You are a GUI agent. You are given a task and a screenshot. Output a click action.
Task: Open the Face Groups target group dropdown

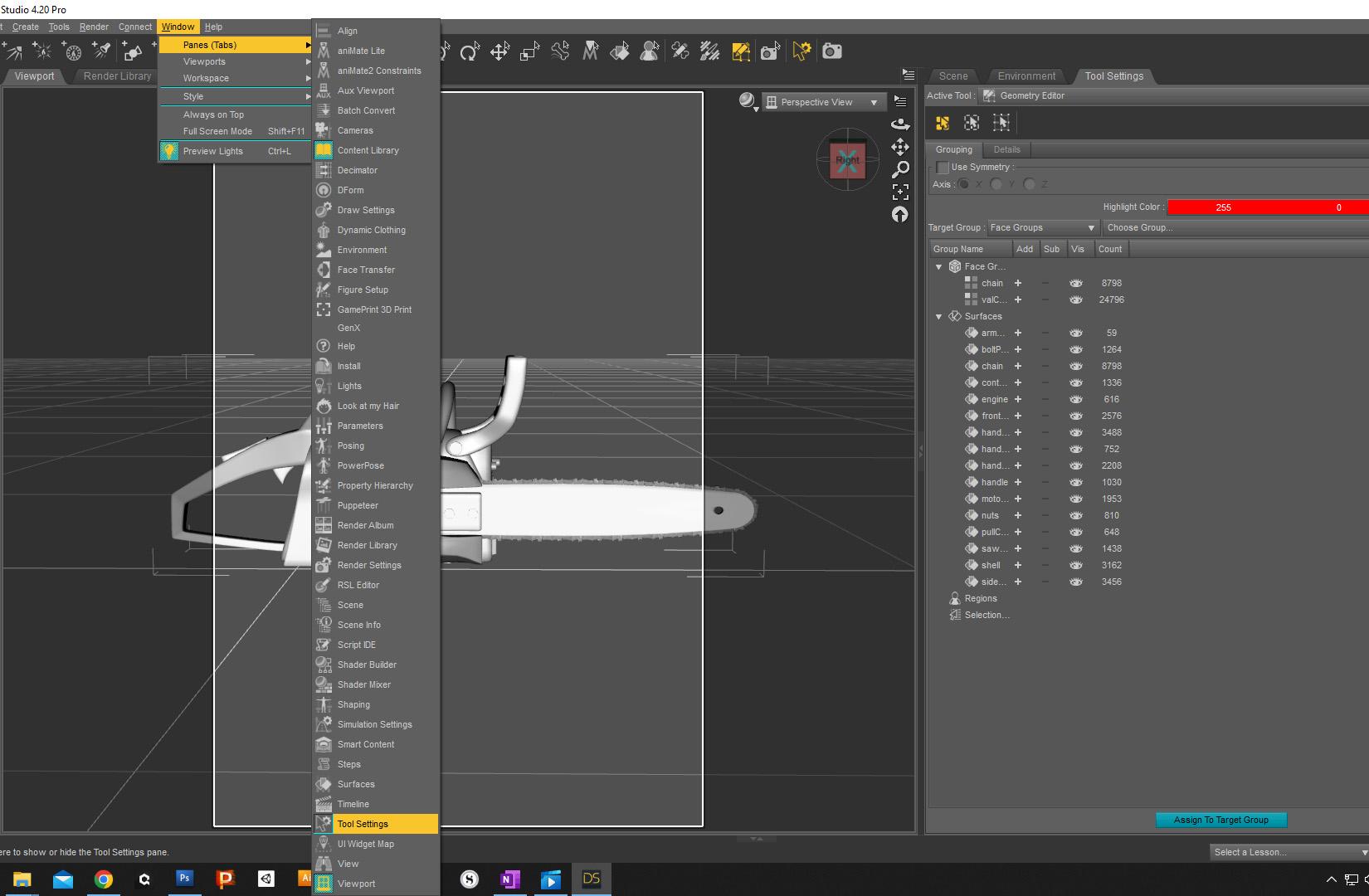click(1042, 227)
